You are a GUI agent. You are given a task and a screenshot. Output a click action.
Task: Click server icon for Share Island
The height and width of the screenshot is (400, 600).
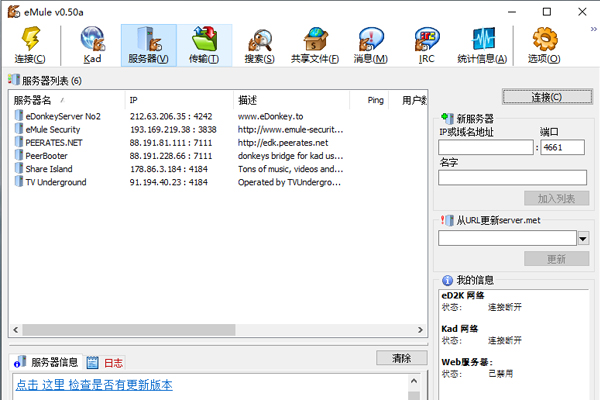[x=19, y=168]
